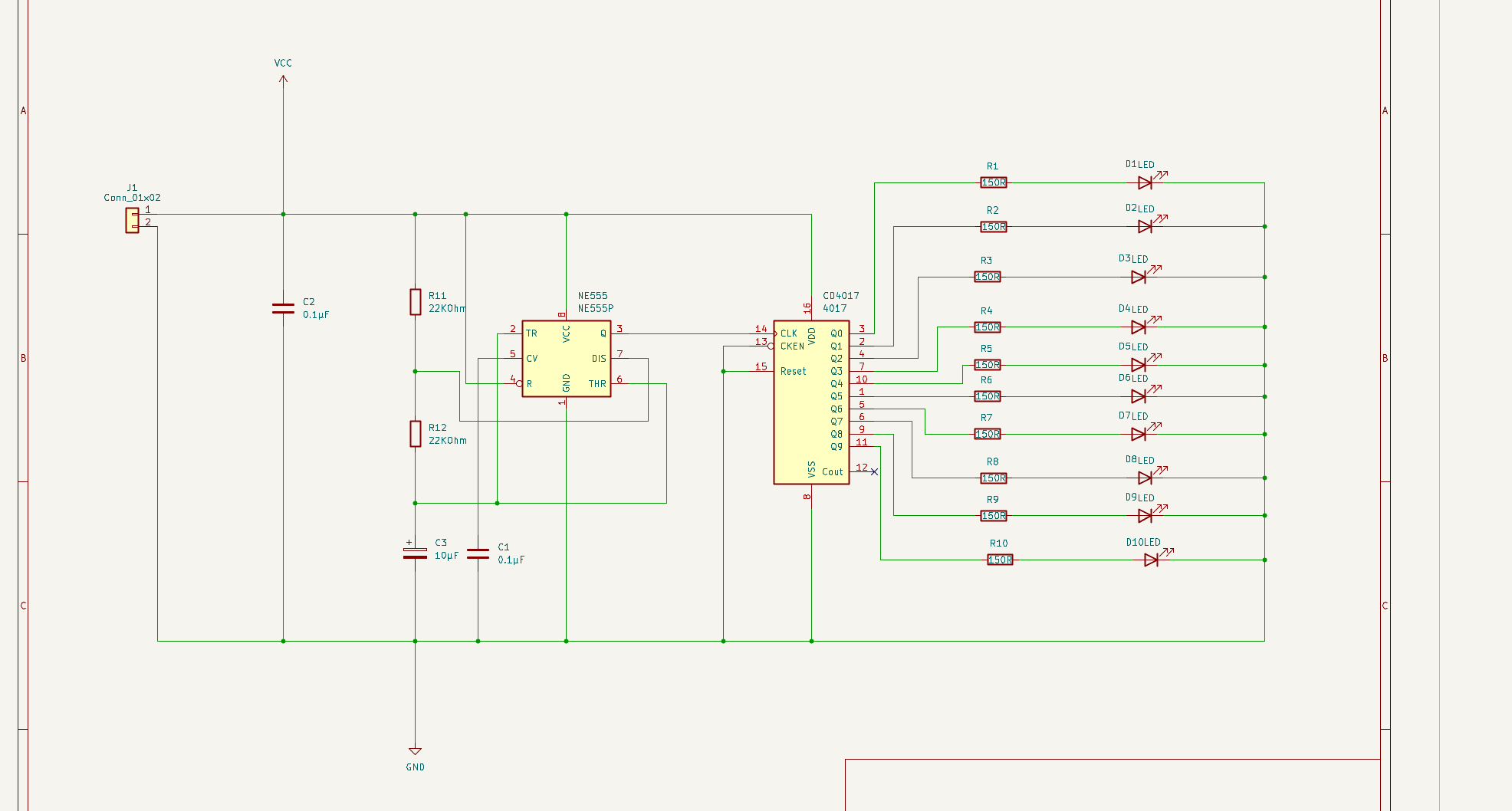
Task: Click resistor R11 symbol body
Action: tap(415, 302)
